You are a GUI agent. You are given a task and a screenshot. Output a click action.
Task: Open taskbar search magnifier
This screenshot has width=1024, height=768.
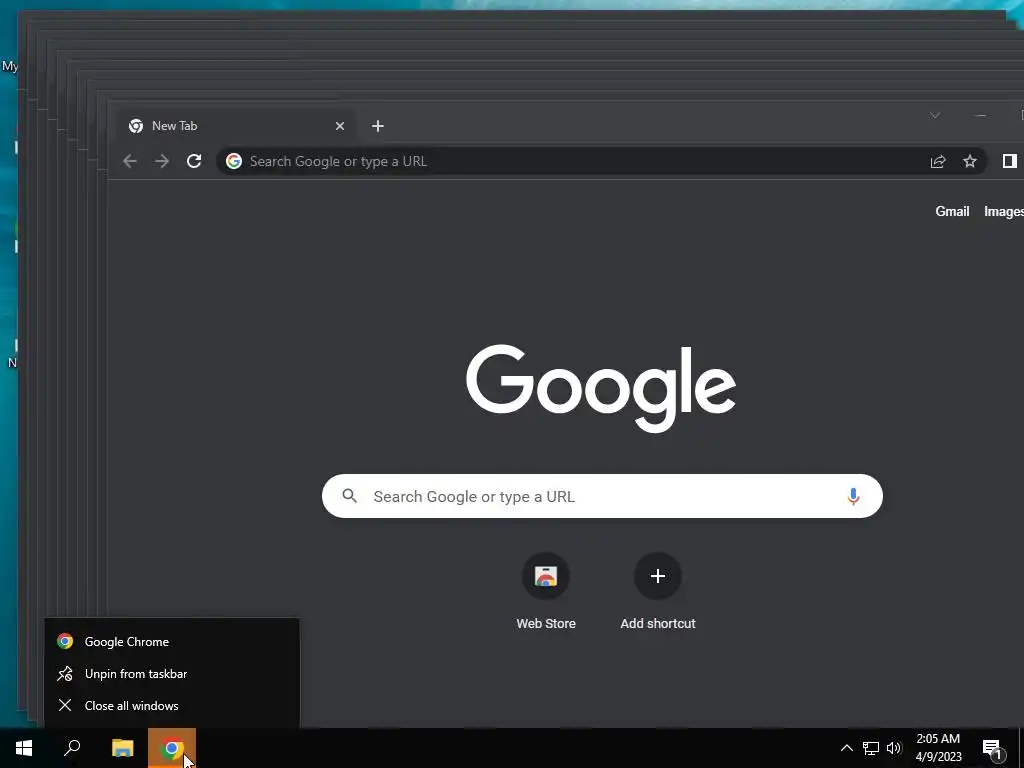pyautogui.click(x=72, y=748)
